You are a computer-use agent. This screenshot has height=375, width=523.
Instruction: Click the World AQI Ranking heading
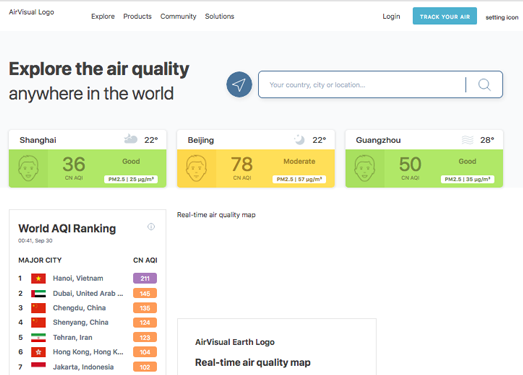(67, 229)
